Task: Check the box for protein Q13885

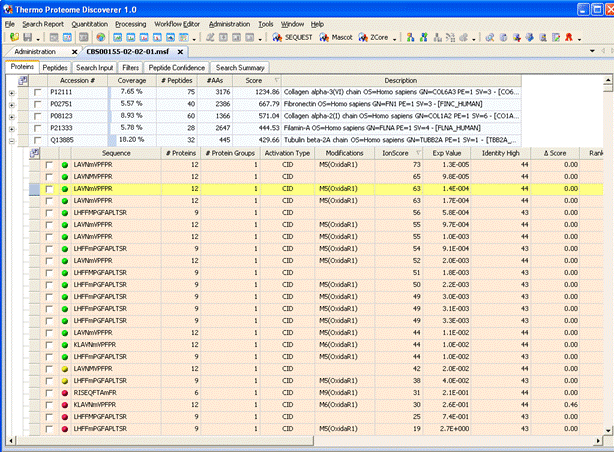Action: tap(38, 140)
